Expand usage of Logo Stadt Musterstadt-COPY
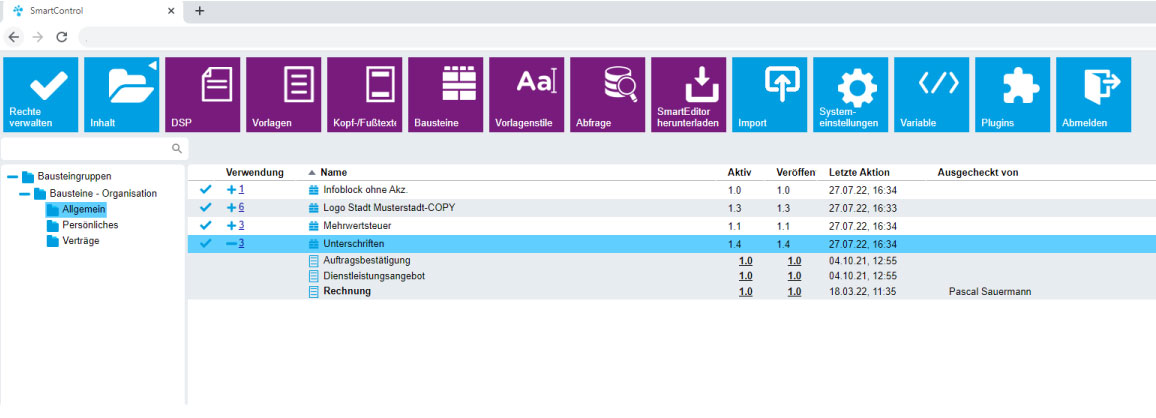The width and height of the screenshot is (1156, 418). (x=231, y=208)
